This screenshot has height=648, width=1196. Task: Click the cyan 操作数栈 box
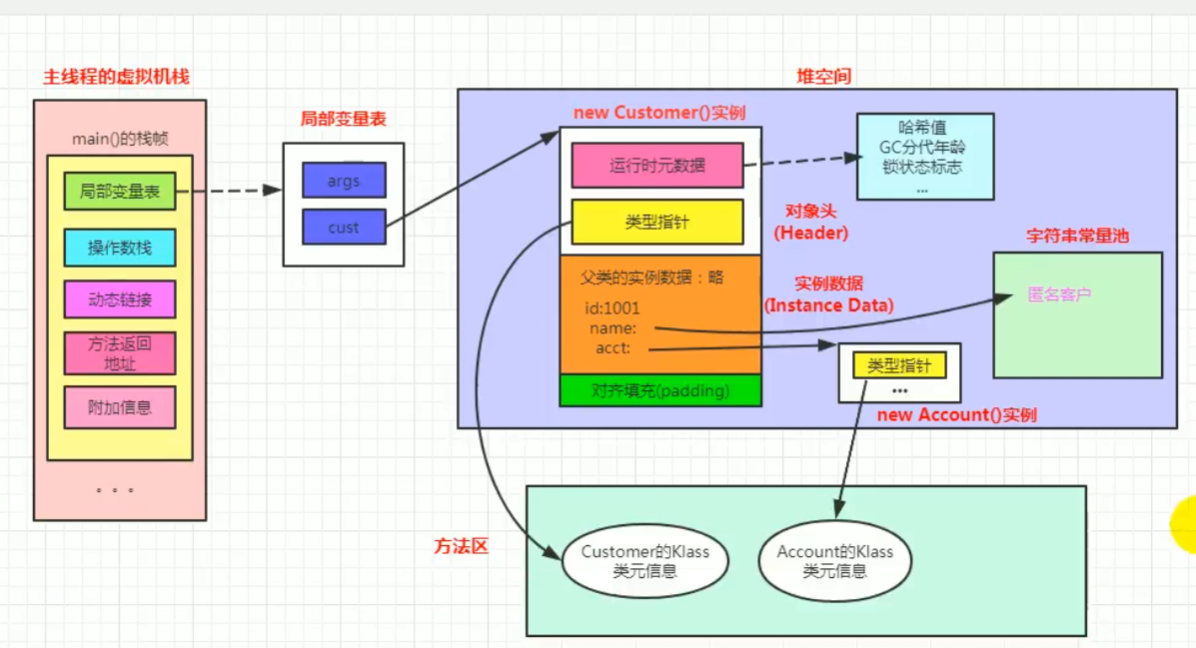coord(120,247)
